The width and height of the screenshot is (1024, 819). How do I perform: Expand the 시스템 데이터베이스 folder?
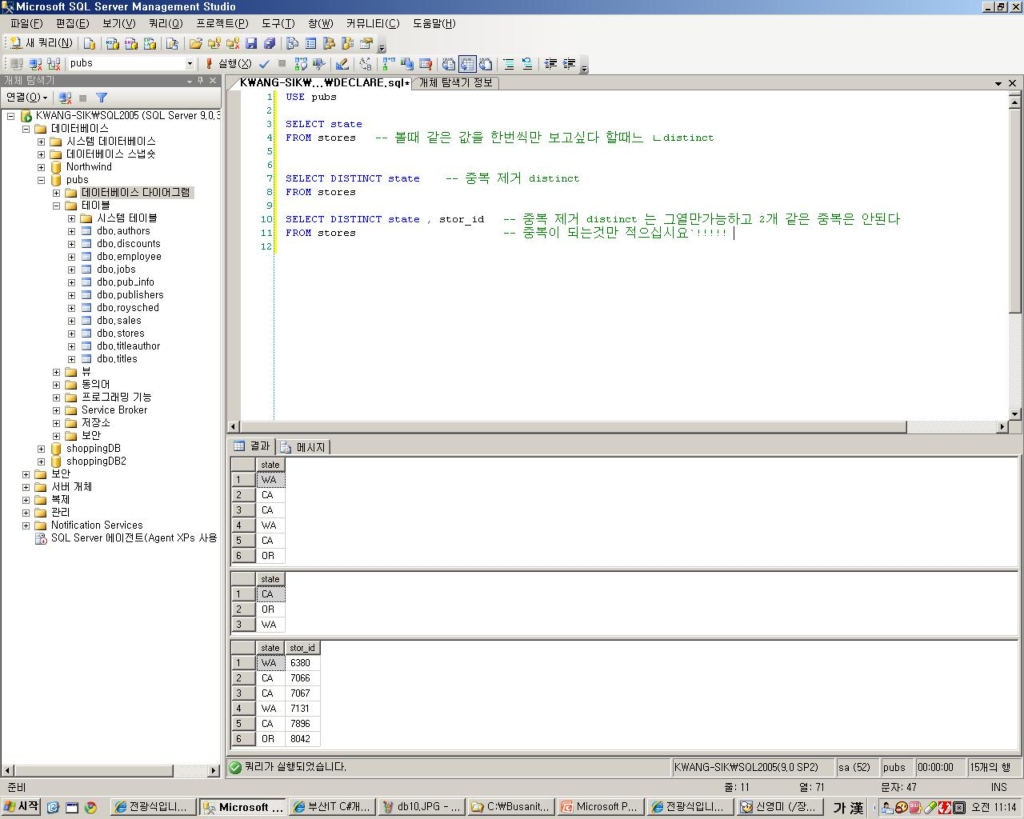[41, 141]
